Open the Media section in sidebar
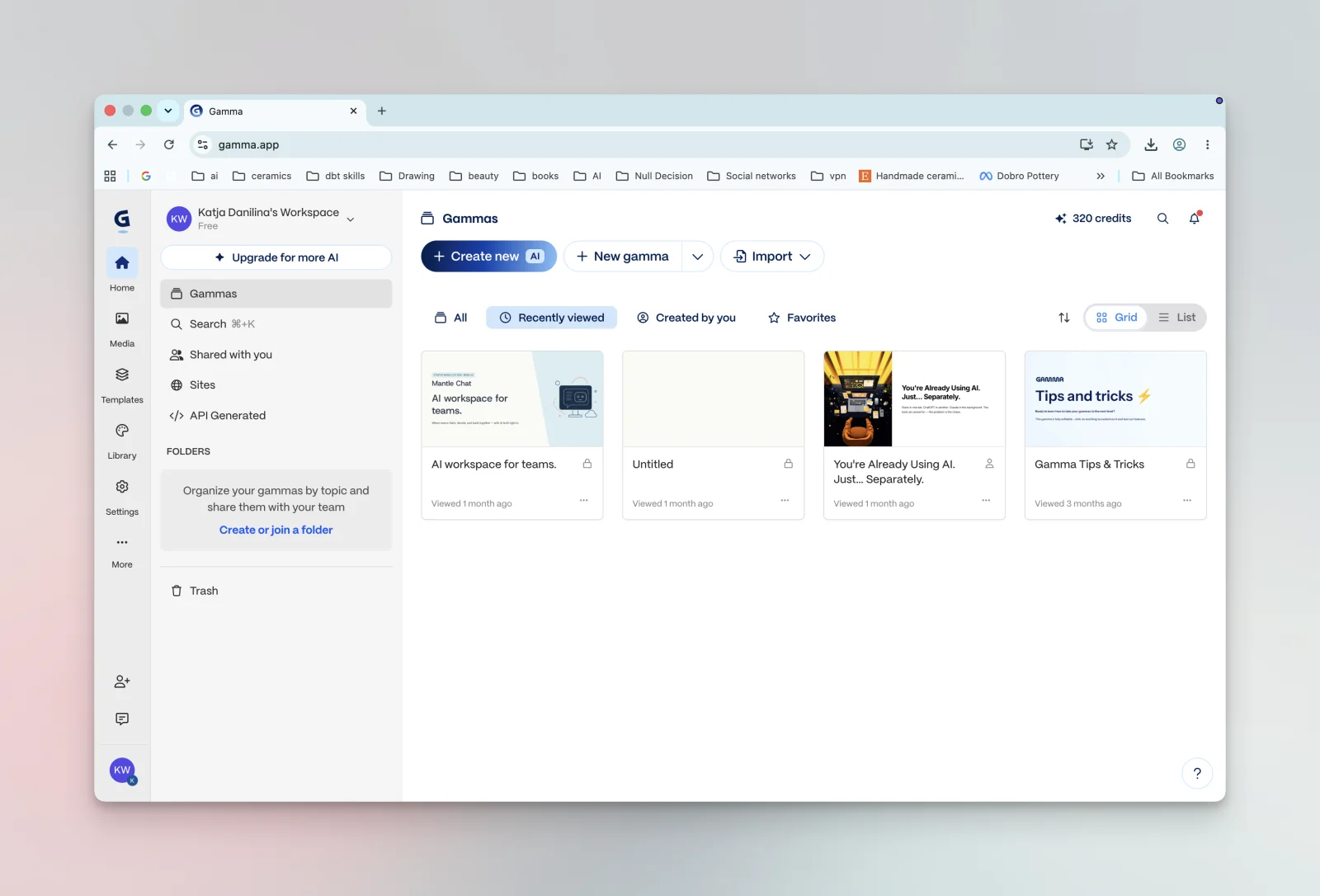 [122, 328]
